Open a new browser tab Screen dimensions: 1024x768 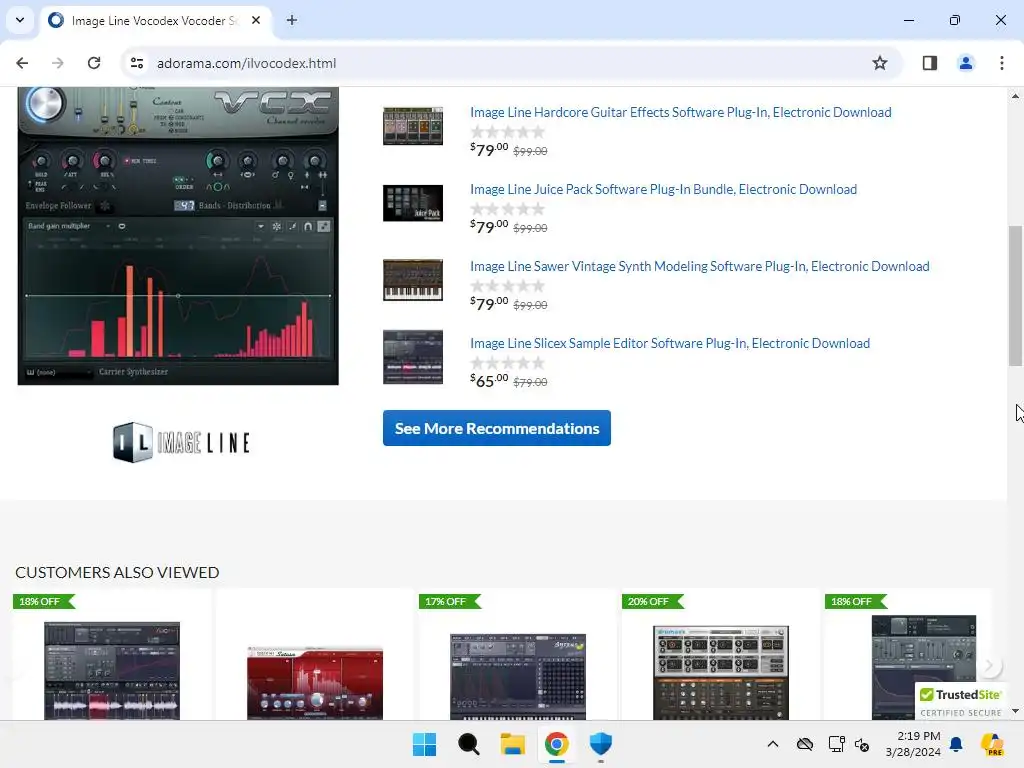point(292,20)
